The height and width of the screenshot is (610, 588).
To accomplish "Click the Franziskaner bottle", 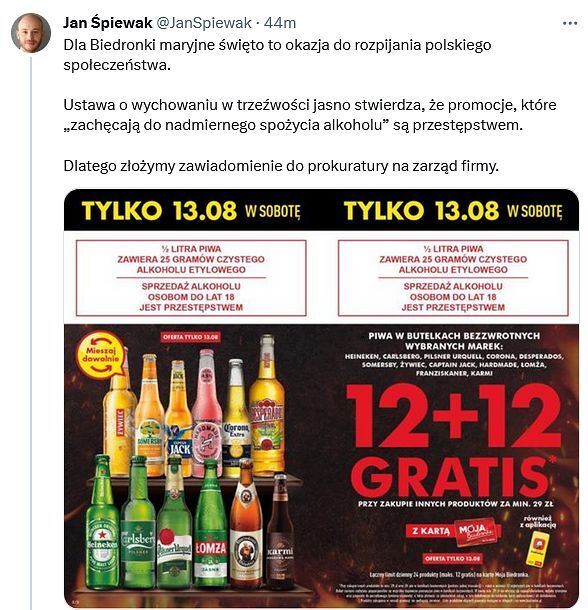I will 246,524.
